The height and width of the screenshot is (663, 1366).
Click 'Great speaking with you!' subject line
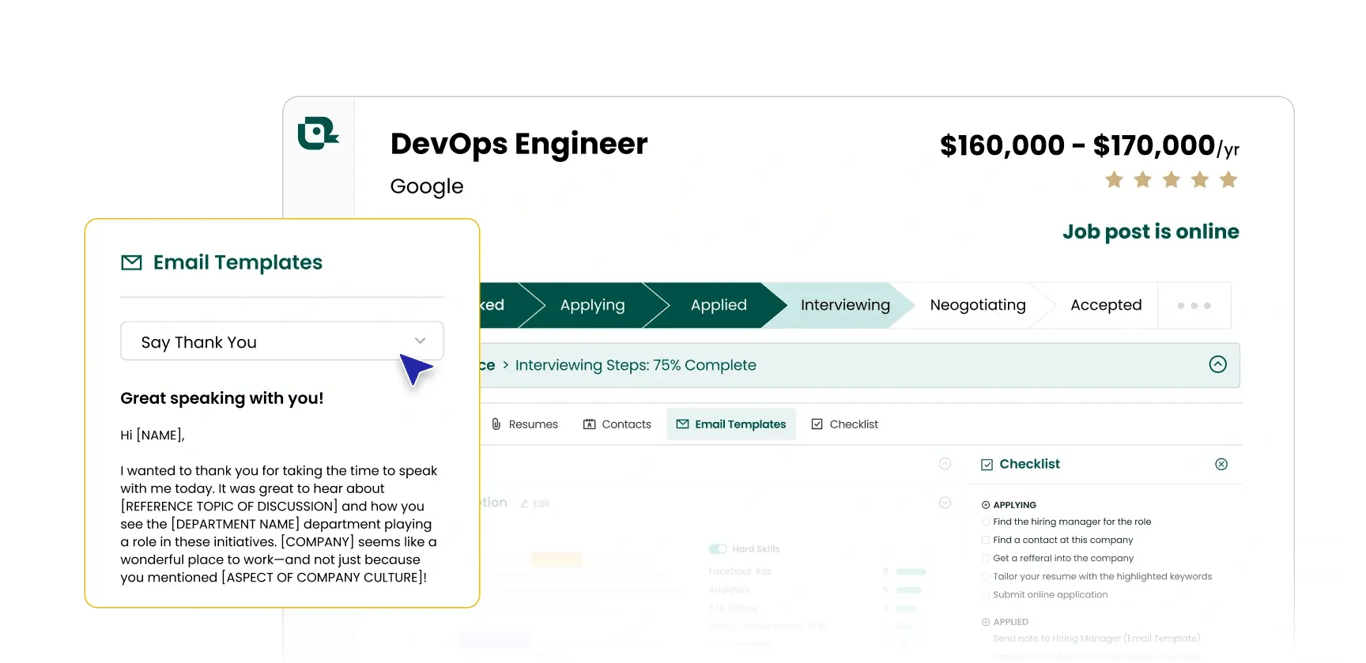tap(222, 398)
